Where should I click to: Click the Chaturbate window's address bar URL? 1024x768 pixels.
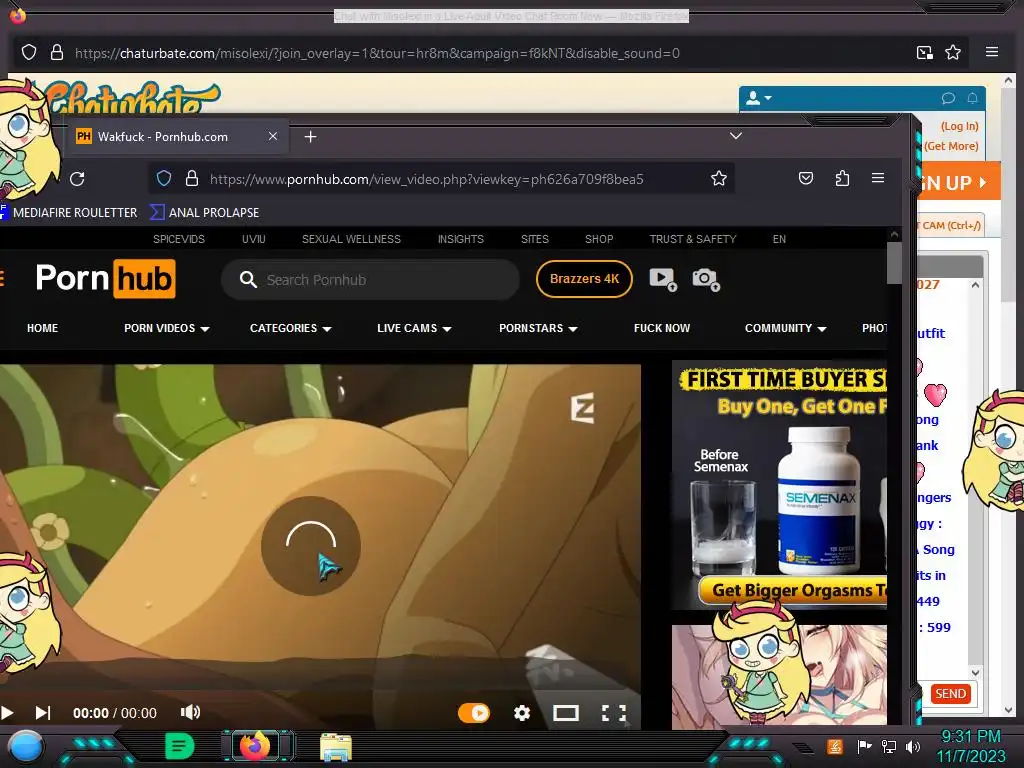point(377,53)
